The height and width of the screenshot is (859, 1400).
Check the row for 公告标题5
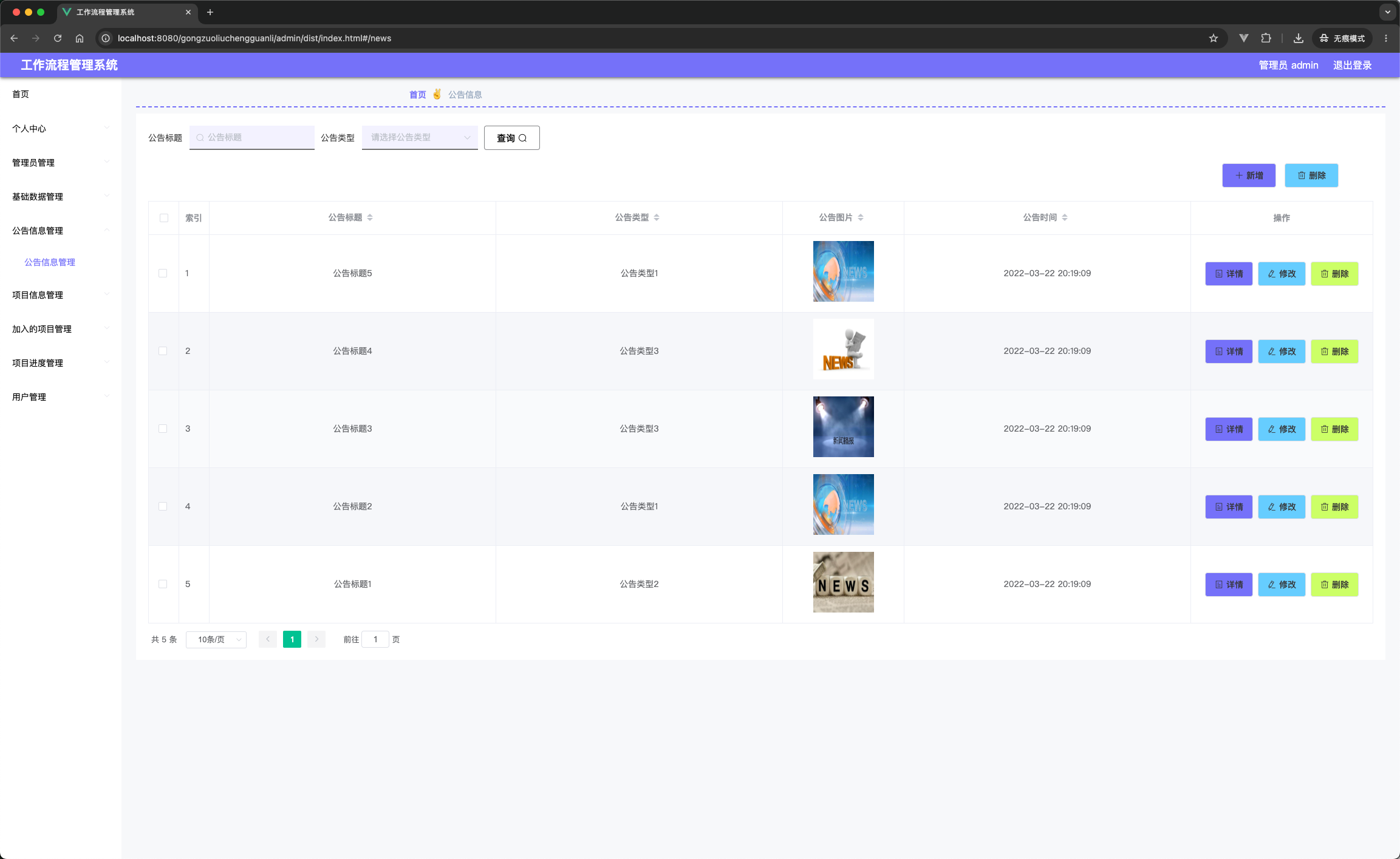click(163, 273)
